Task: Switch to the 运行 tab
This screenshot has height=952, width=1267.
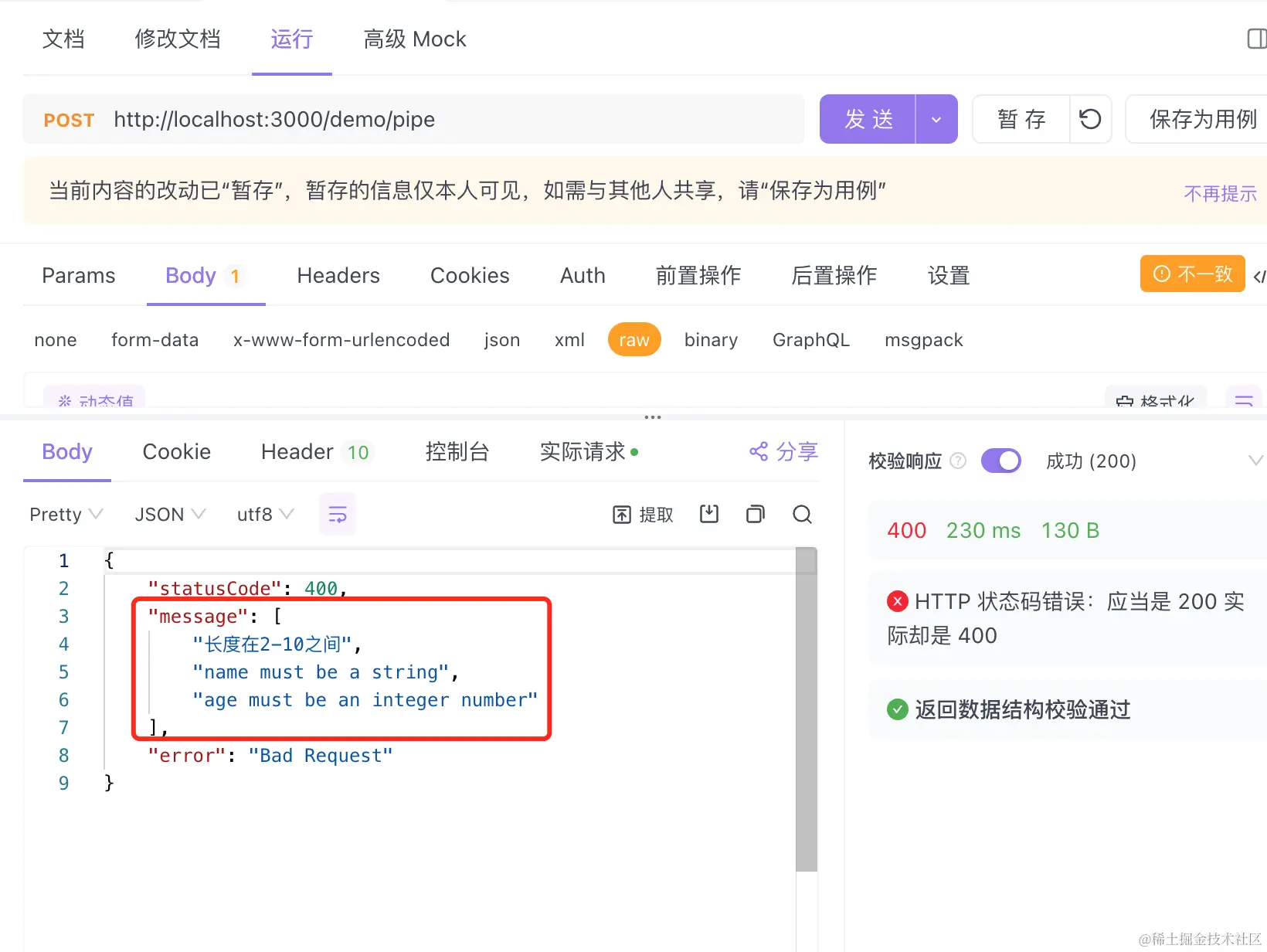Action: point(292,39)
